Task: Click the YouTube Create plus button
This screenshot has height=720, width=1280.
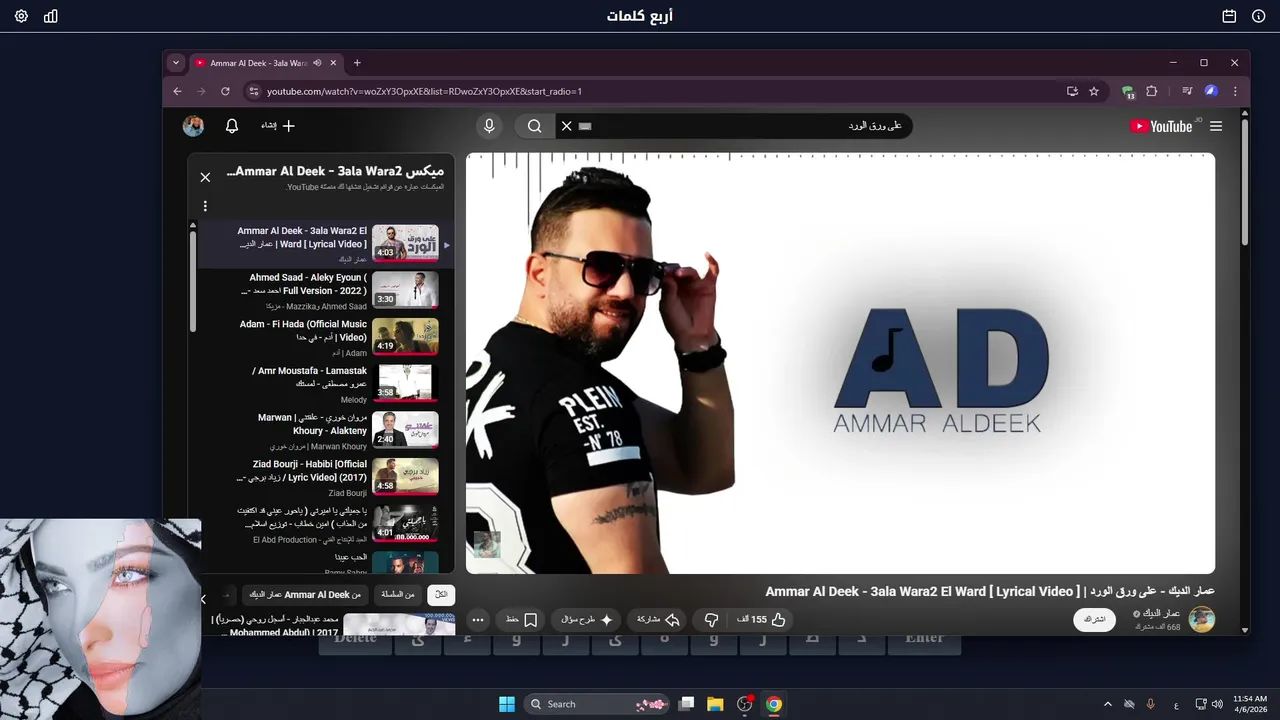Action: point(278,126)
